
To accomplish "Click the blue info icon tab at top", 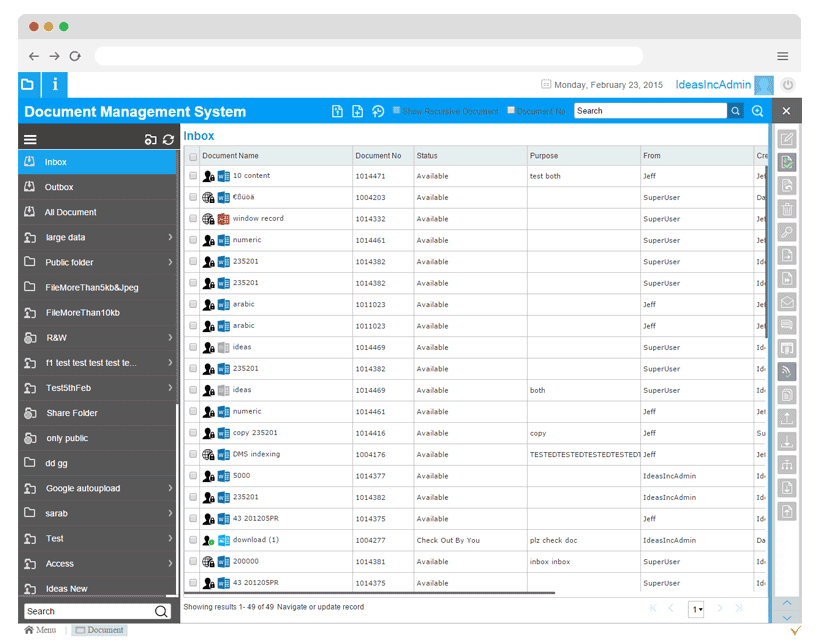I will (x=55, y=85).
